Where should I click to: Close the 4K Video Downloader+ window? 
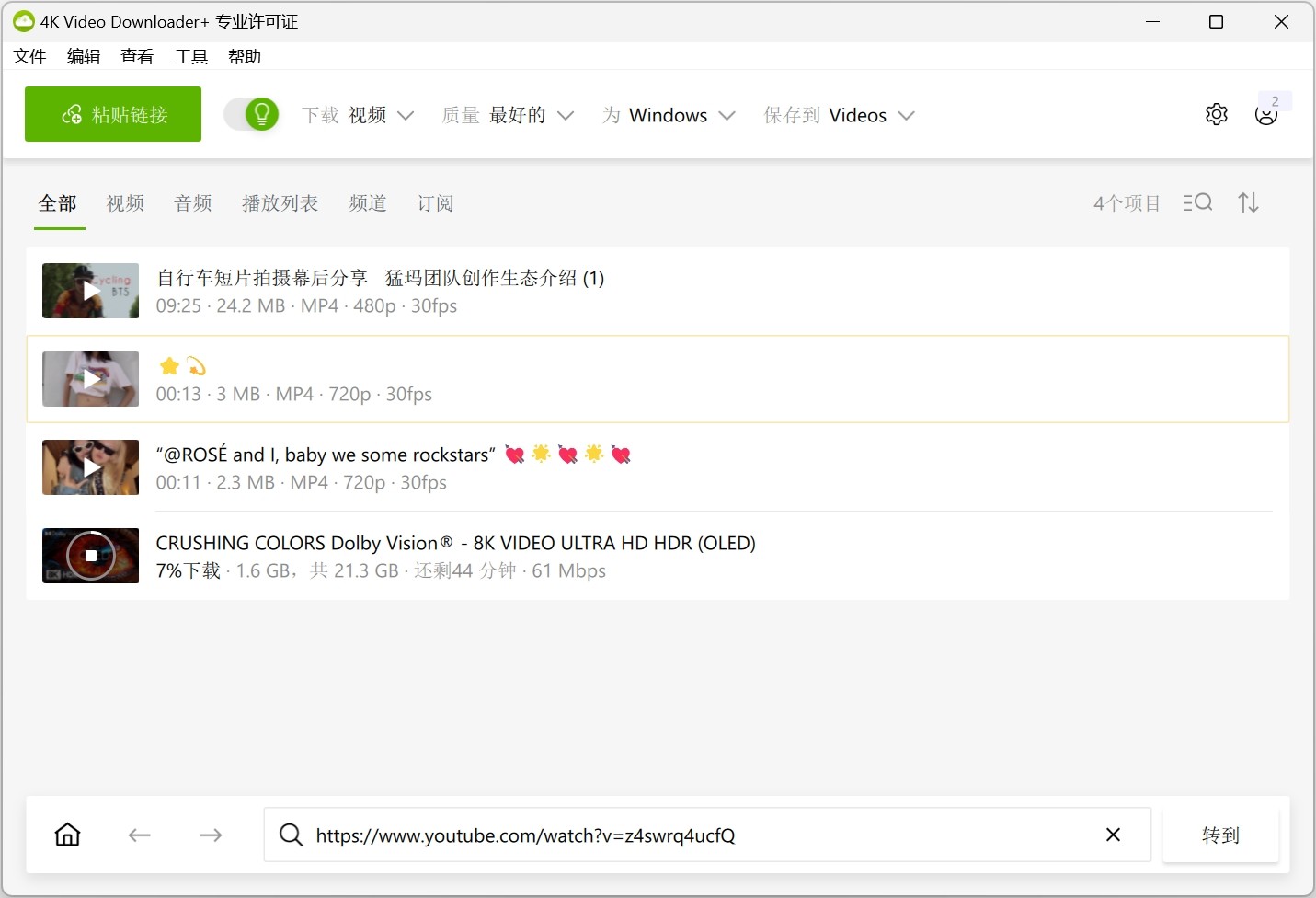pos(1281,21)
